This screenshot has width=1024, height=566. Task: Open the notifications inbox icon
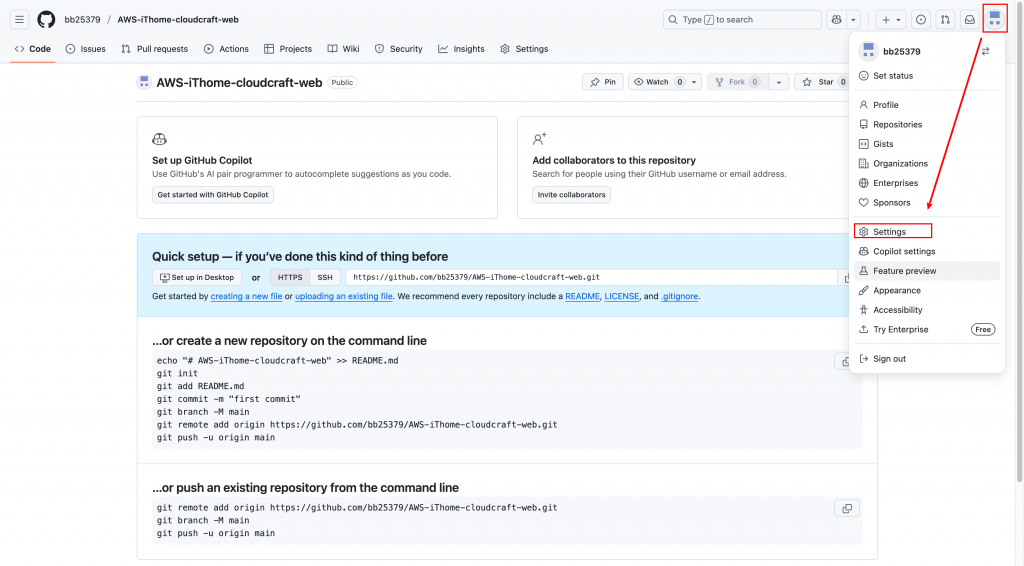(x=969, y=19)
